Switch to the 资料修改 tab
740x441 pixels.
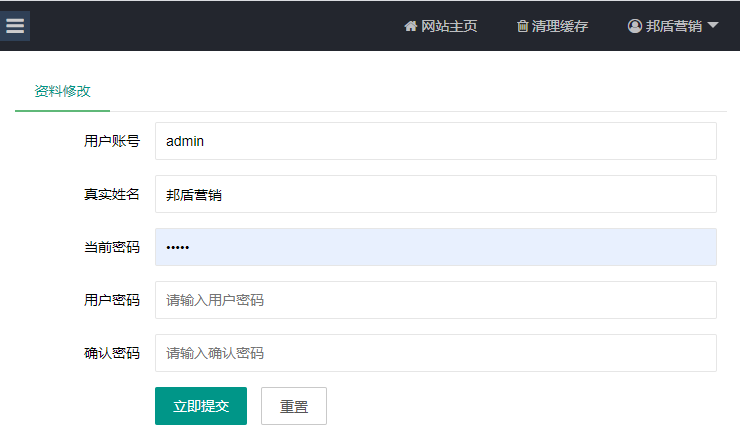pyautogui.click(x=62, y=91)
